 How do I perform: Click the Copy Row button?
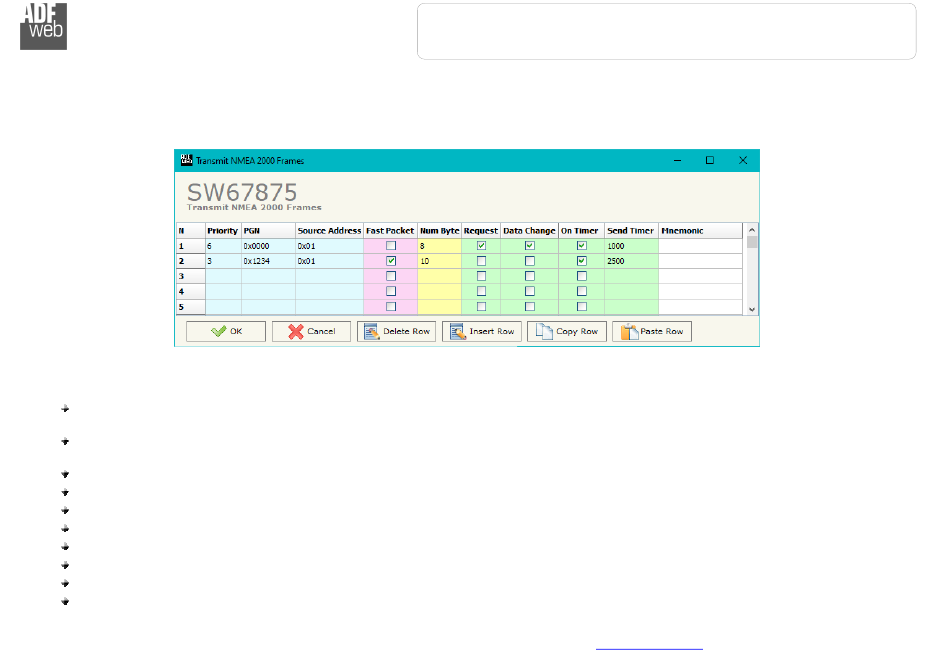pos(566,332)
